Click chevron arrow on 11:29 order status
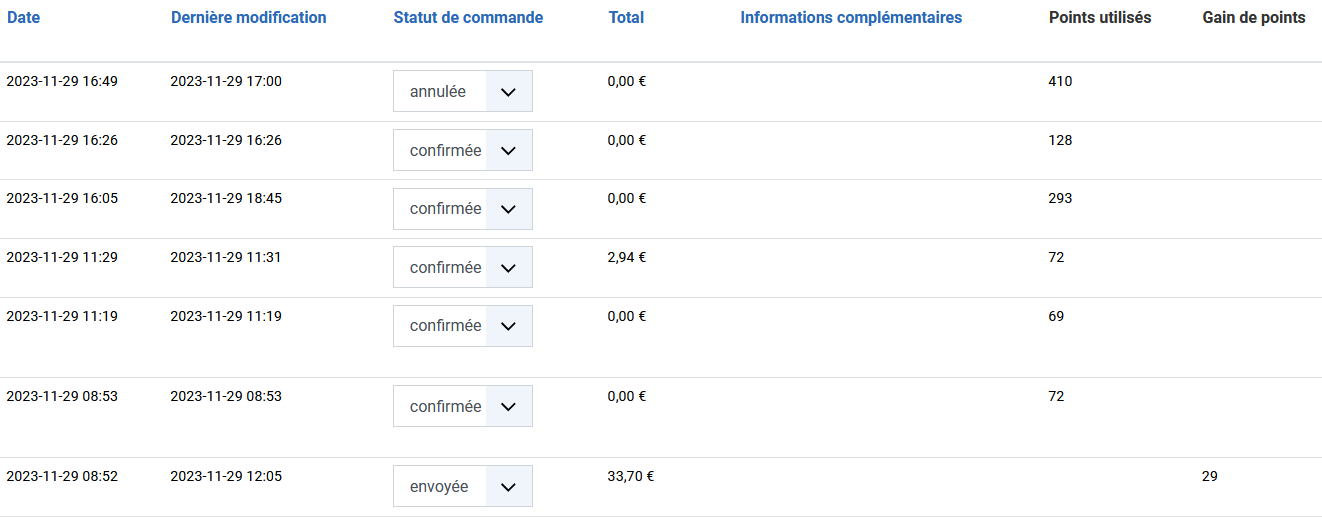Image resolution: width=1322 pixels, height=520 pixels. [508, 267]
